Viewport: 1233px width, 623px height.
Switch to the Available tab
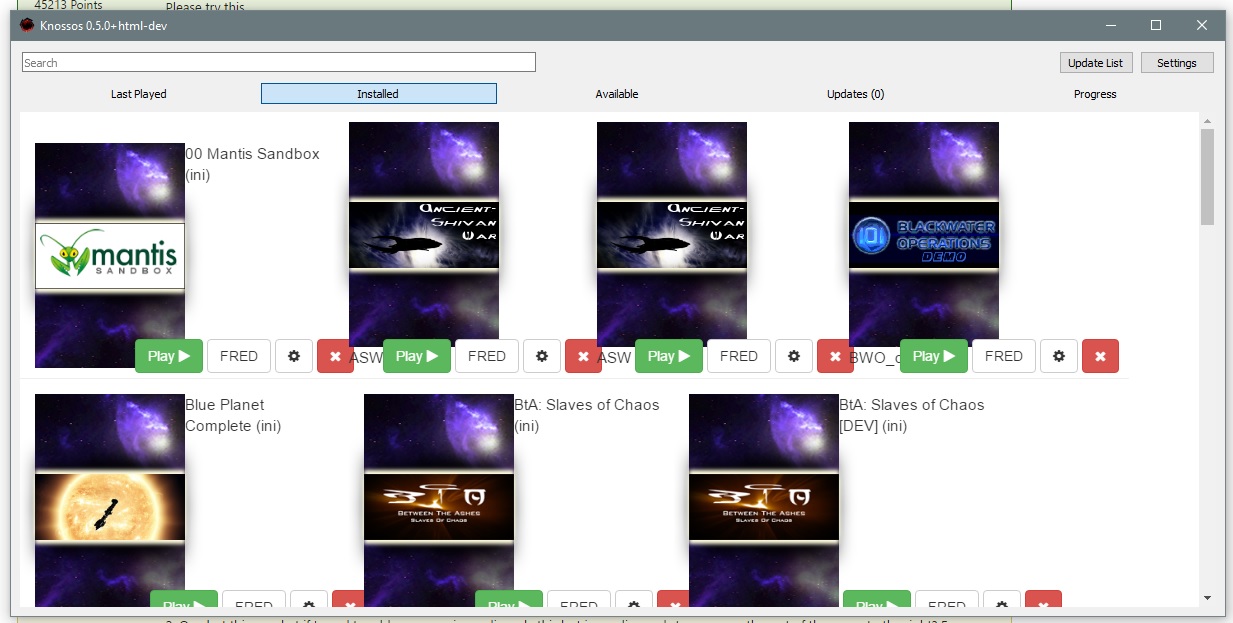point(617,94)
